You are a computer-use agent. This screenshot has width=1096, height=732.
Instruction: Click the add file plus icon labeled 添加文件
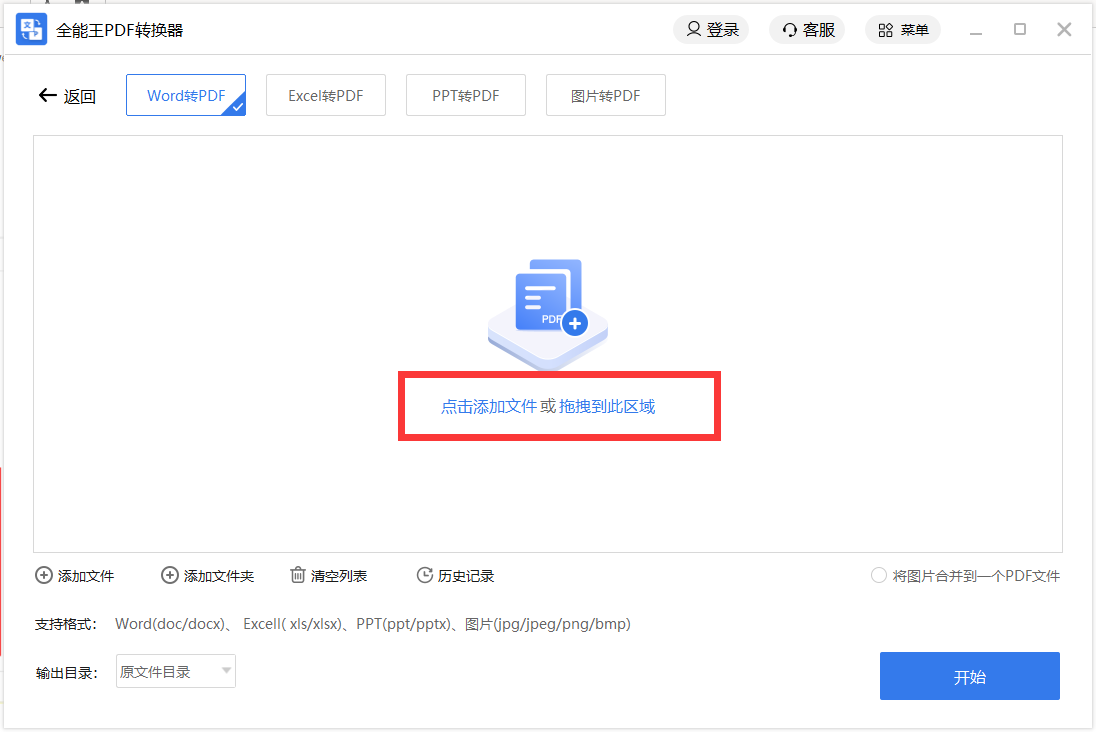click(44, 575)
